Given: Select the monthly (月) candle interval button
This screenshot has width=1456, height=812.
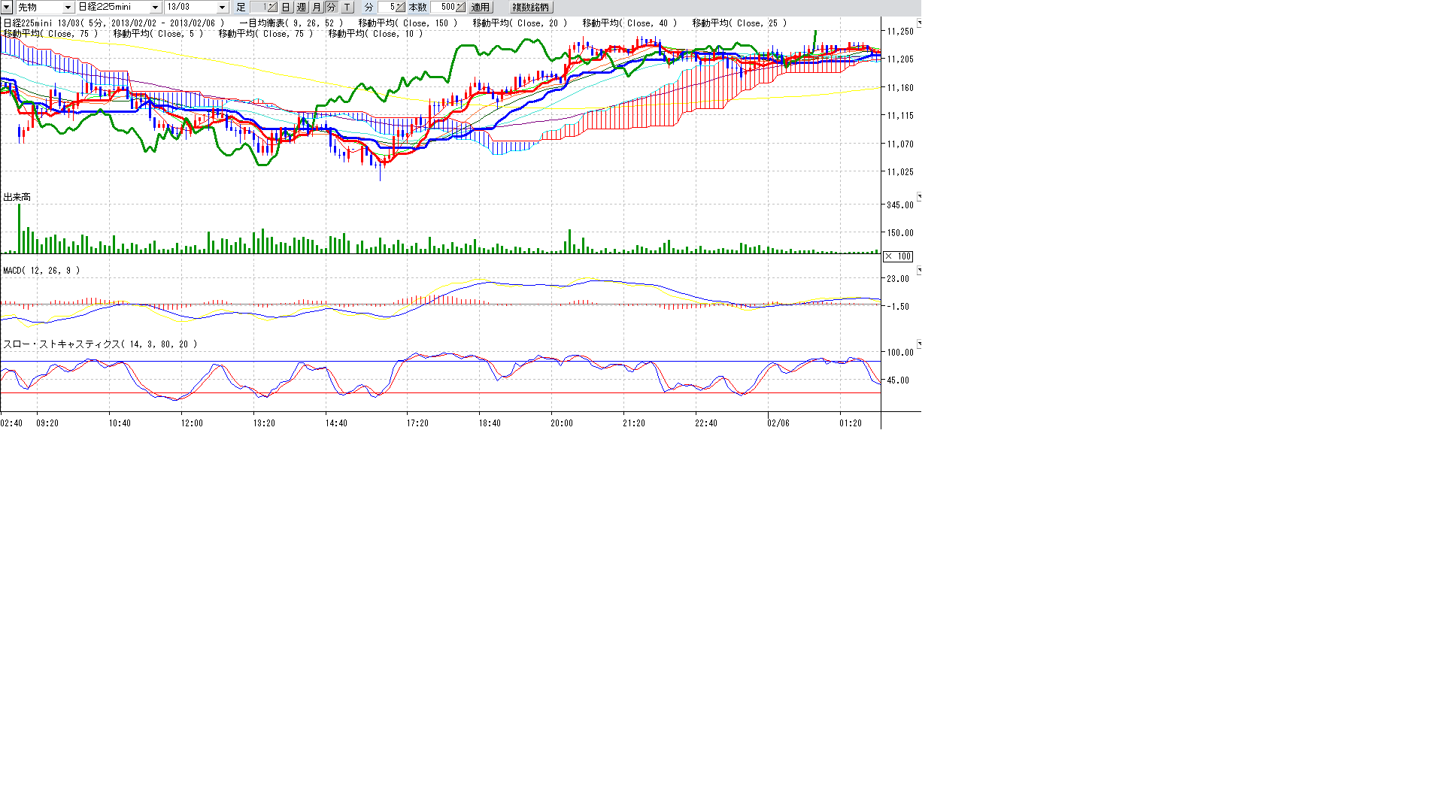Looking at the screenshot, I should 317,7.
